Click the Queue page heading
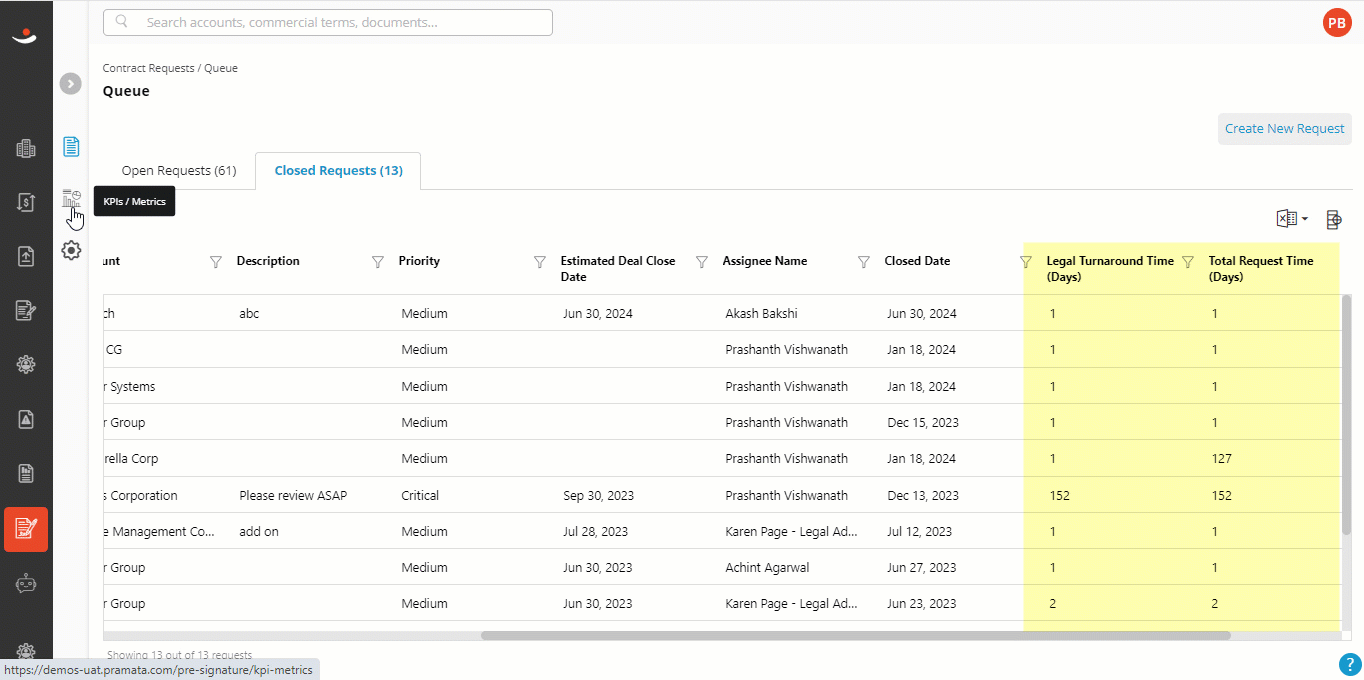This screenshot has height=680, width=1364. (126, 91)
